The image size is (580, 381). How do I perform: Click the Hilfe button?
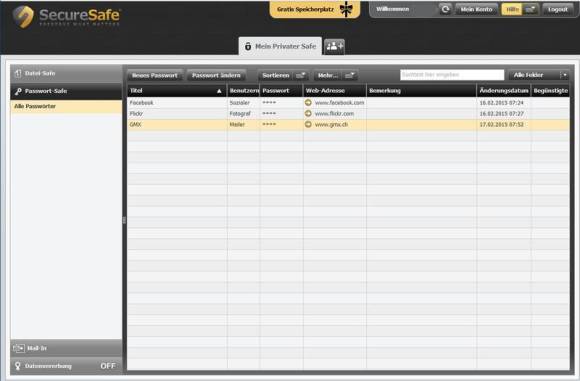[x=512, y=9]
